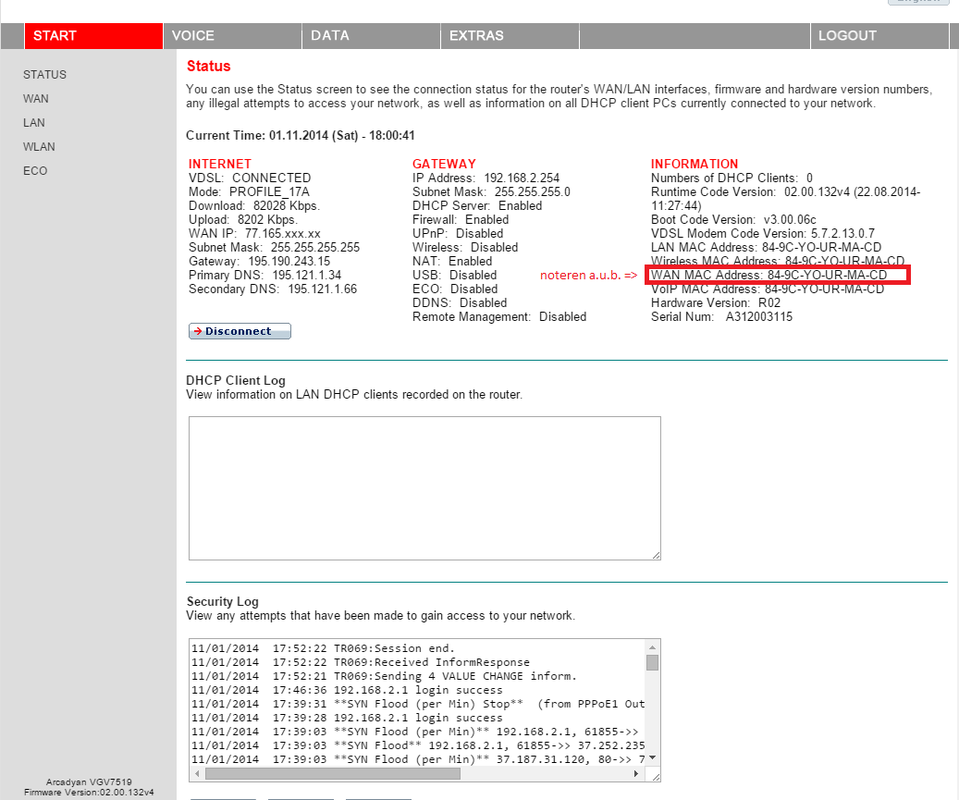Click the 17:46:36 login success log line
959x800 pixels.
(x=347, y=690)
